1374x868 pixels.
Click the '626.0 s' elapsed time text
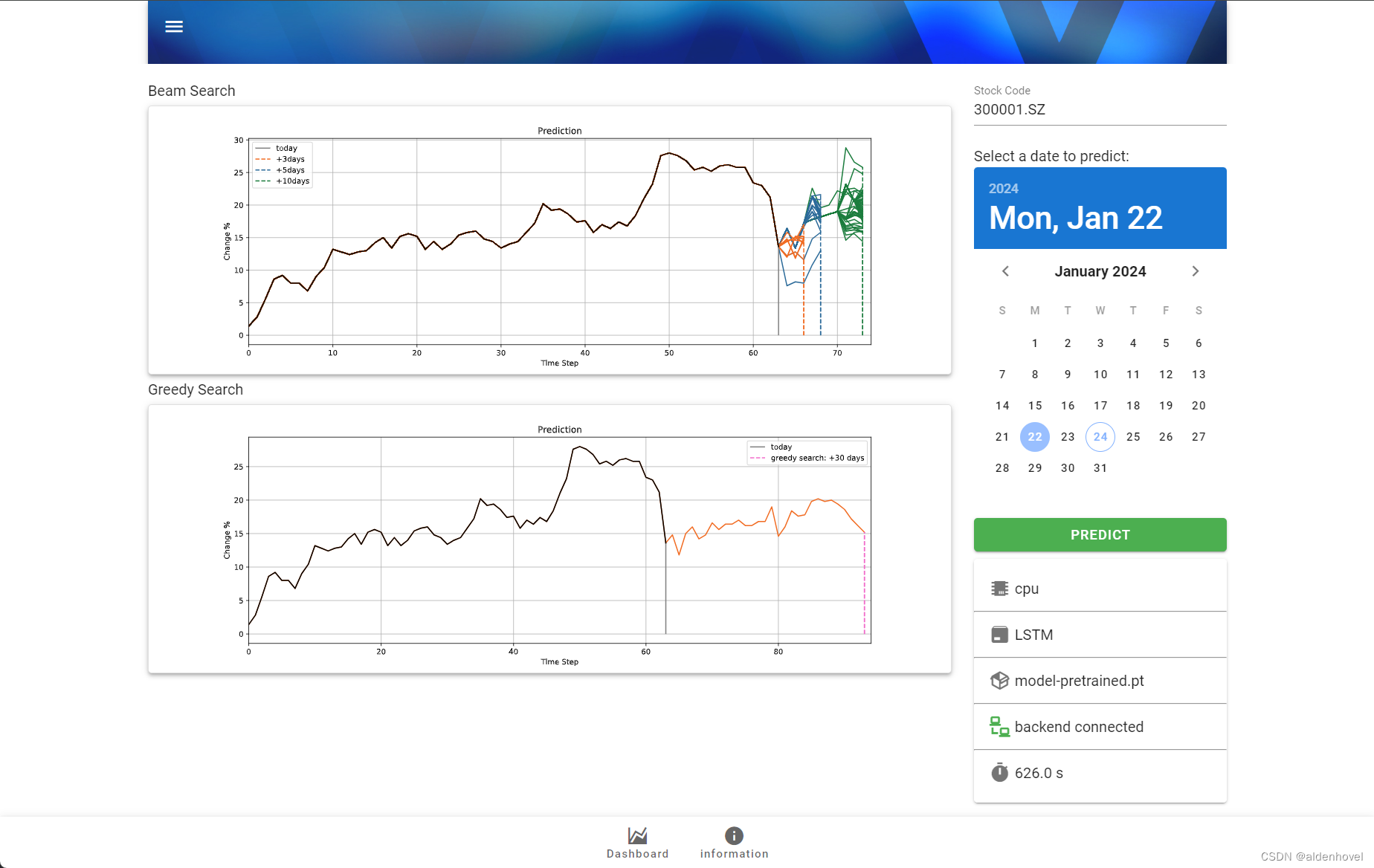point(1039,773)
